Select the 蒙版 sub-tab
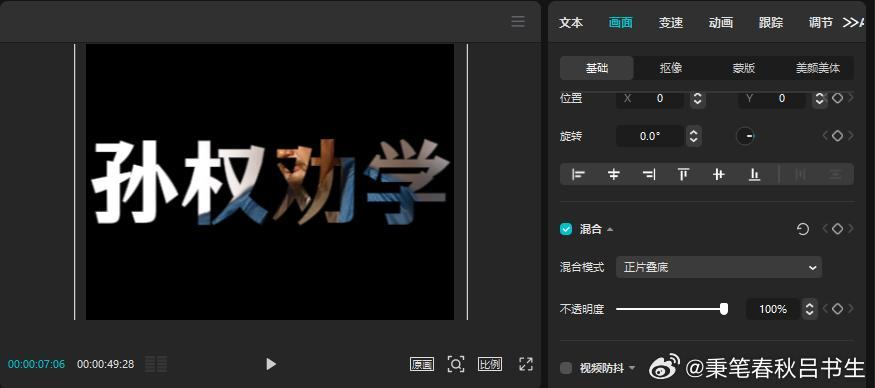Viewport: 875px width, 388px height. tap(744, 68)
